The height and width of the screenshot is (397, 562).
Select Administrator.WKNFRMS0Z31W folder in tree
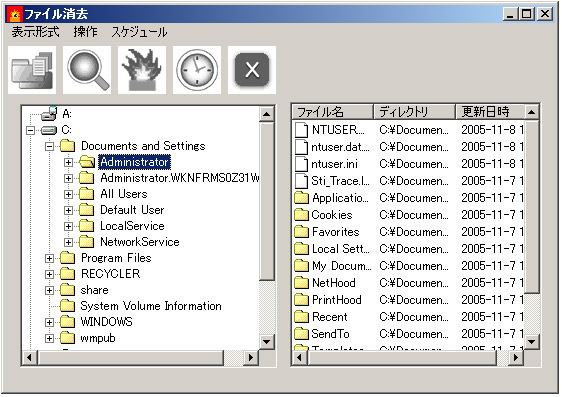coord(180,178)
